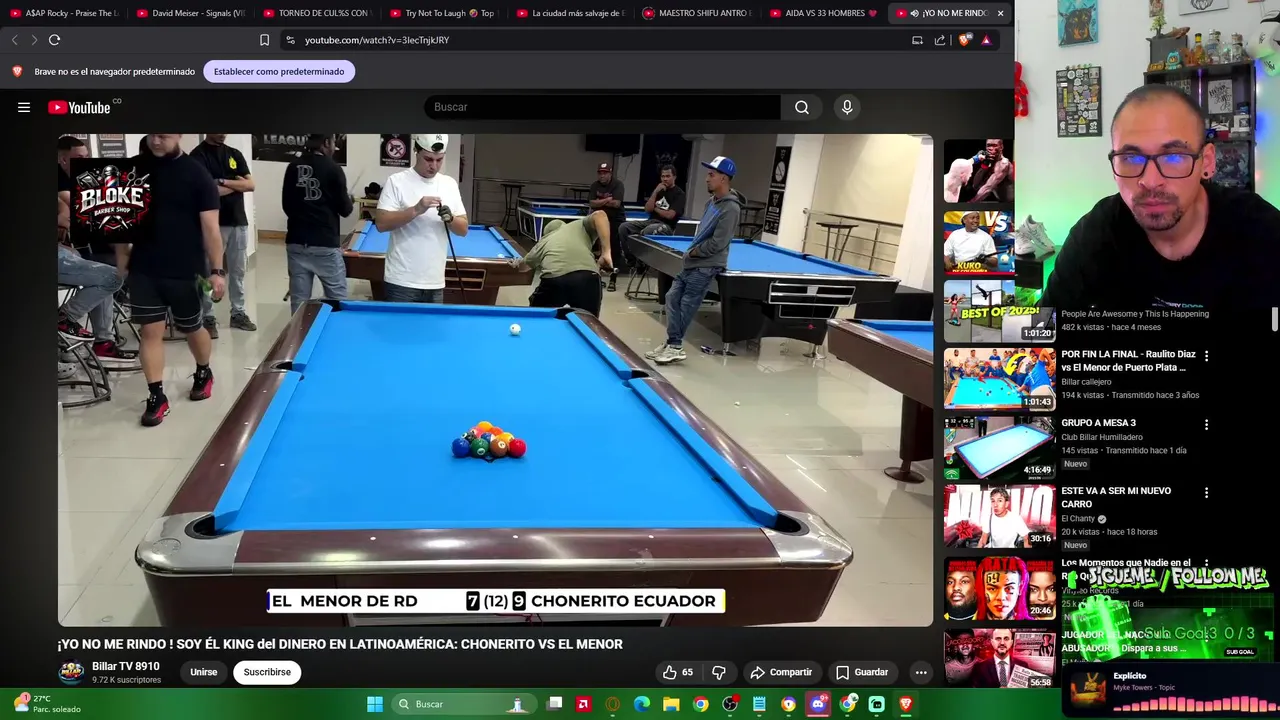Image resolution: width=1280 pixels, height=720 pixels.
Task: Open the 30:16 El Chanty thumbnail
Action: tap(999, 516)
